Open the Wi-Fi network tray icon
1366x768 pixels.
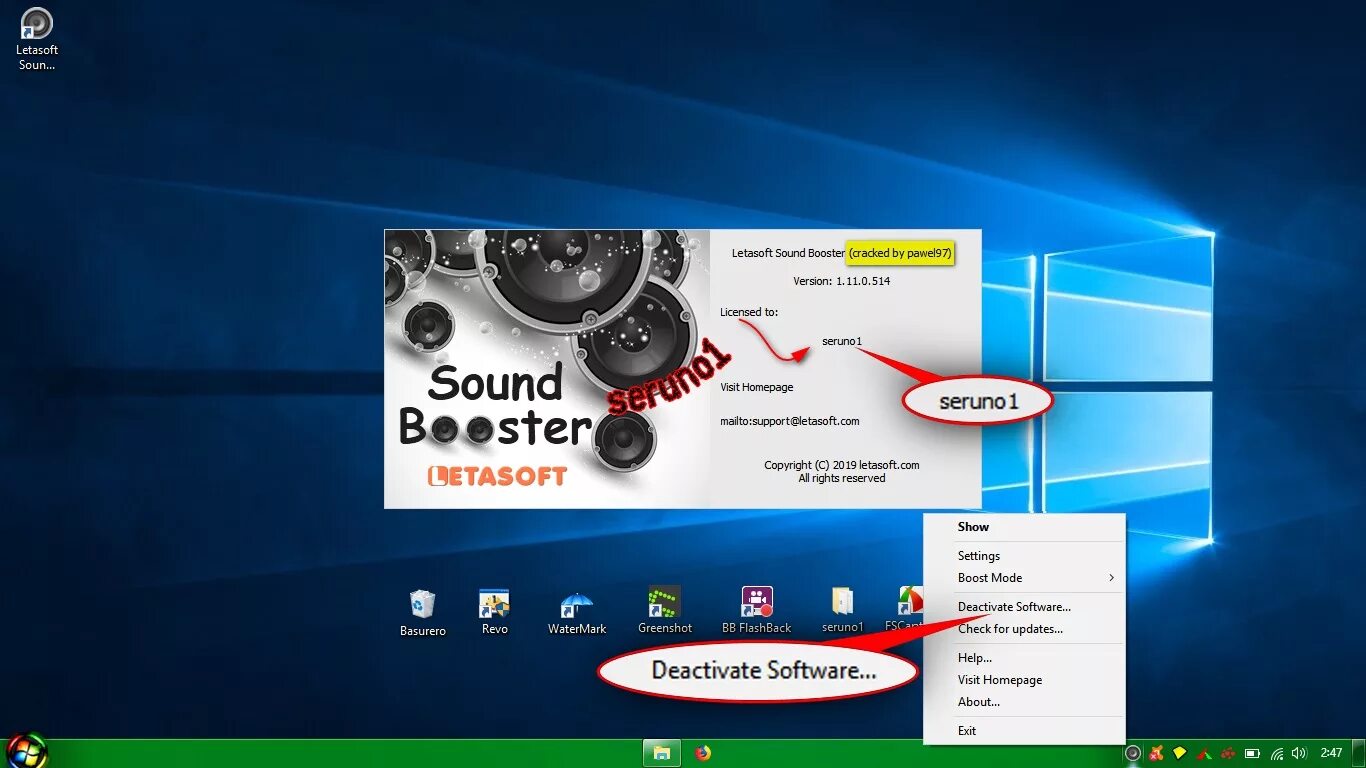click(x=1277, y=753)
